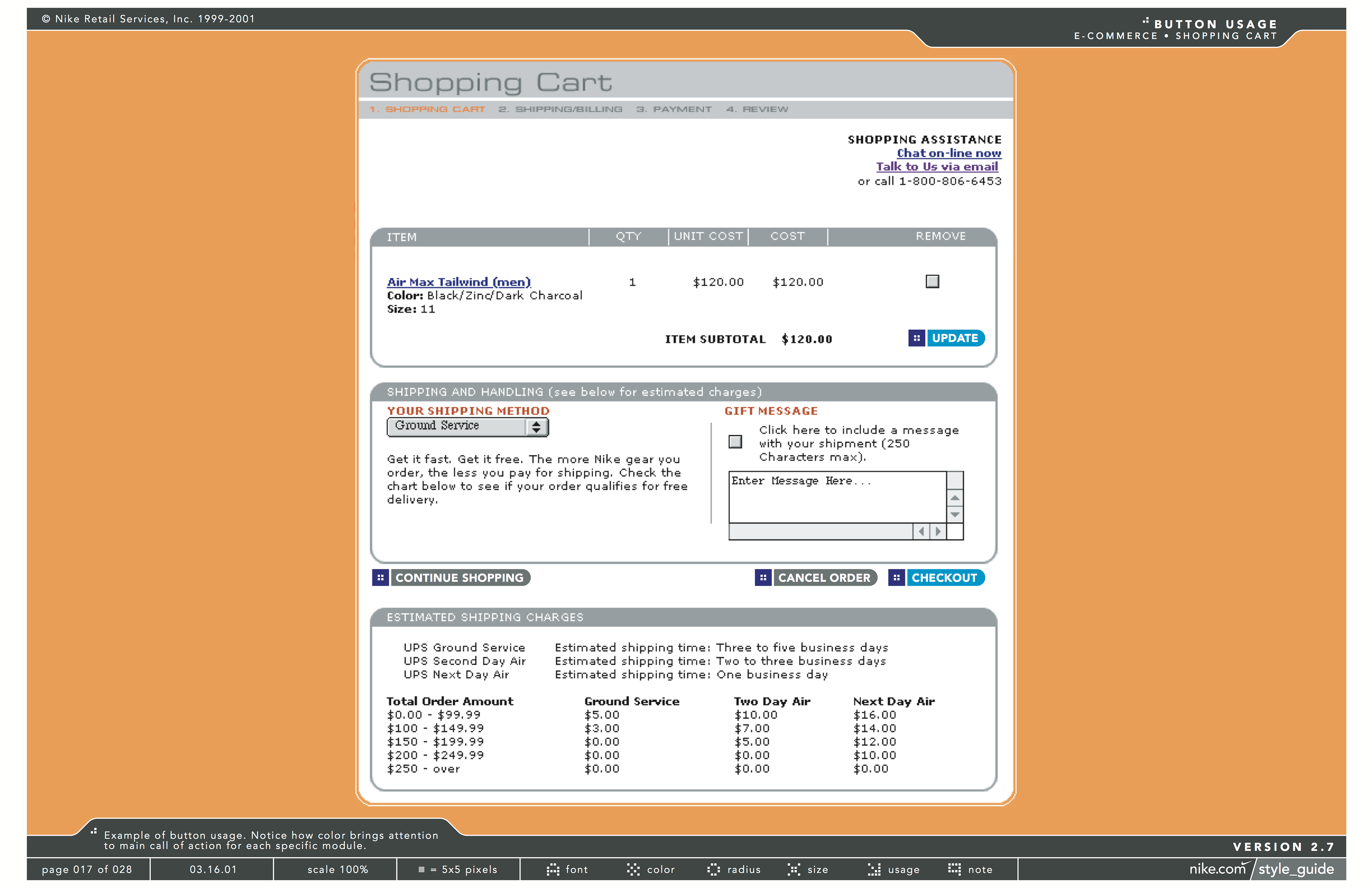Click the UPDATE button

click(955, 338)
